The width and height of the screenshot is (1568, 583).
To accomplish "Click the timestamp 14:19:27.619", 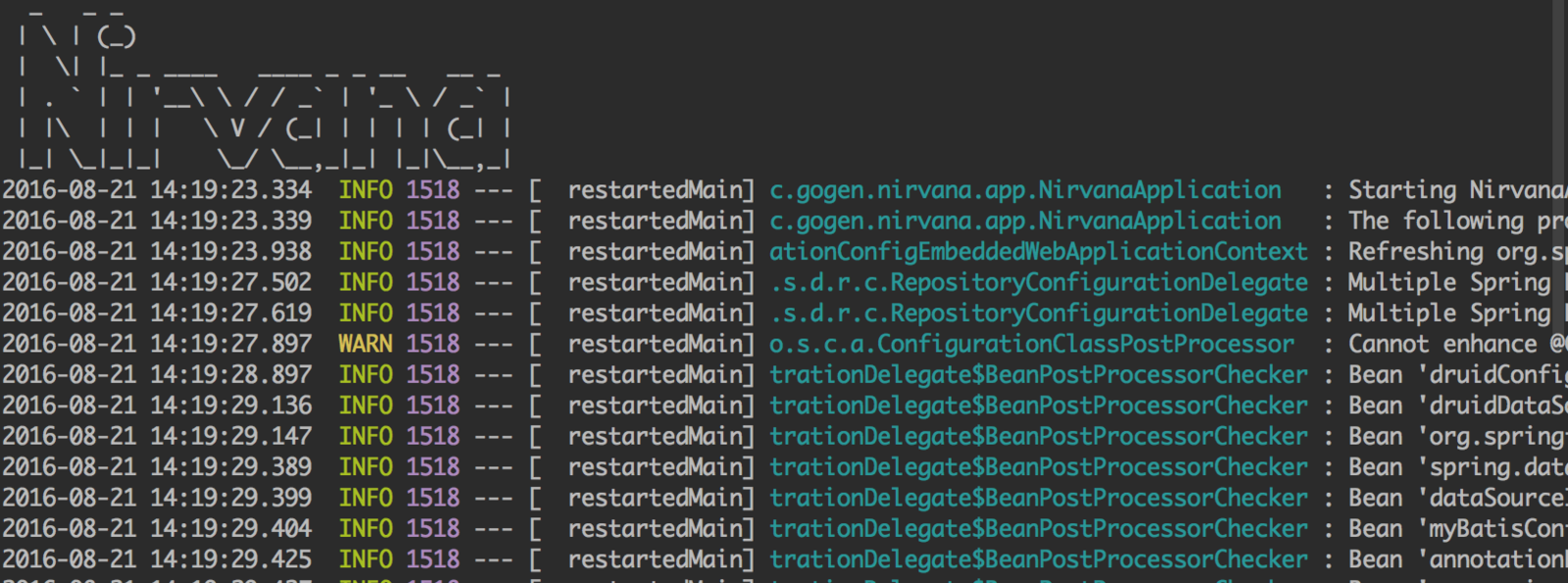I will tap(231, 314).
